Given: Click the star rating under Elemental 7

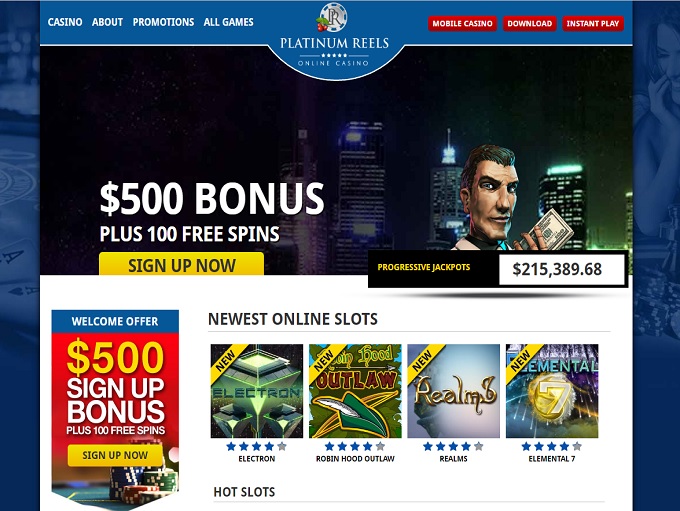Looking at the screenshot, I should point(552,446).
